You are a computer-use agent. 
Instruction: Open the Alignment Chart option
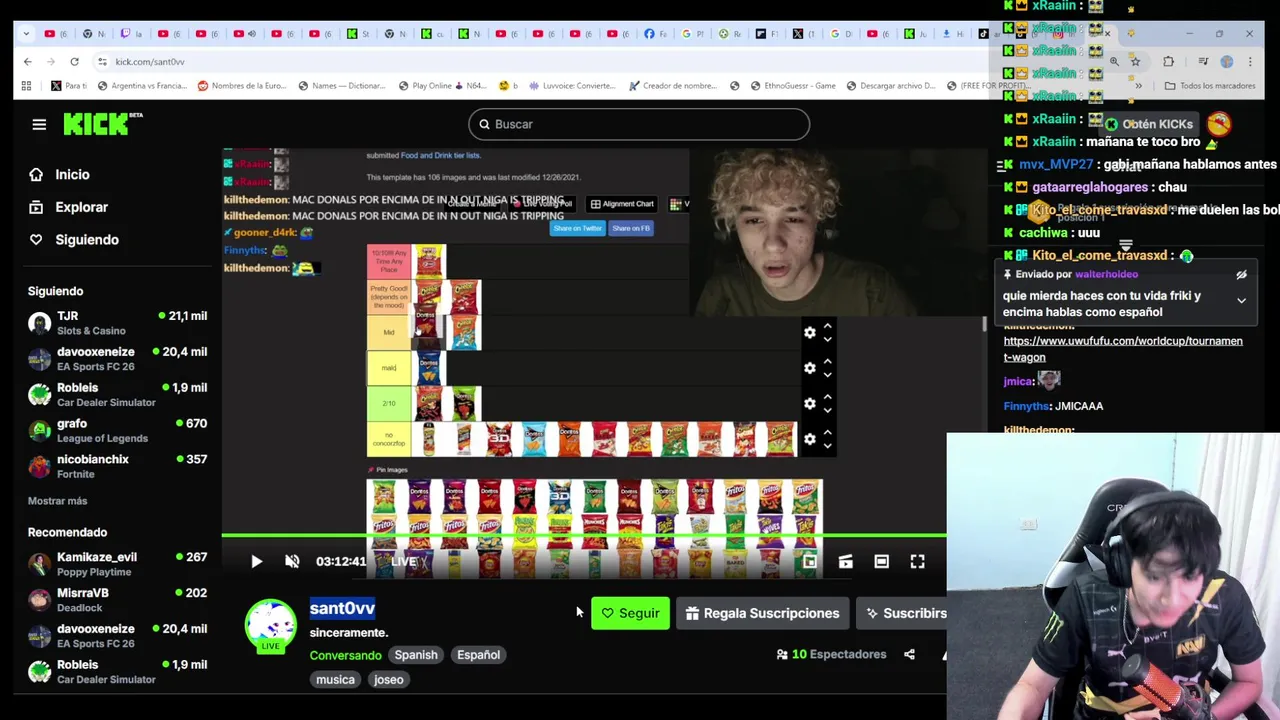pyautogui.click(x=622, y=204)
